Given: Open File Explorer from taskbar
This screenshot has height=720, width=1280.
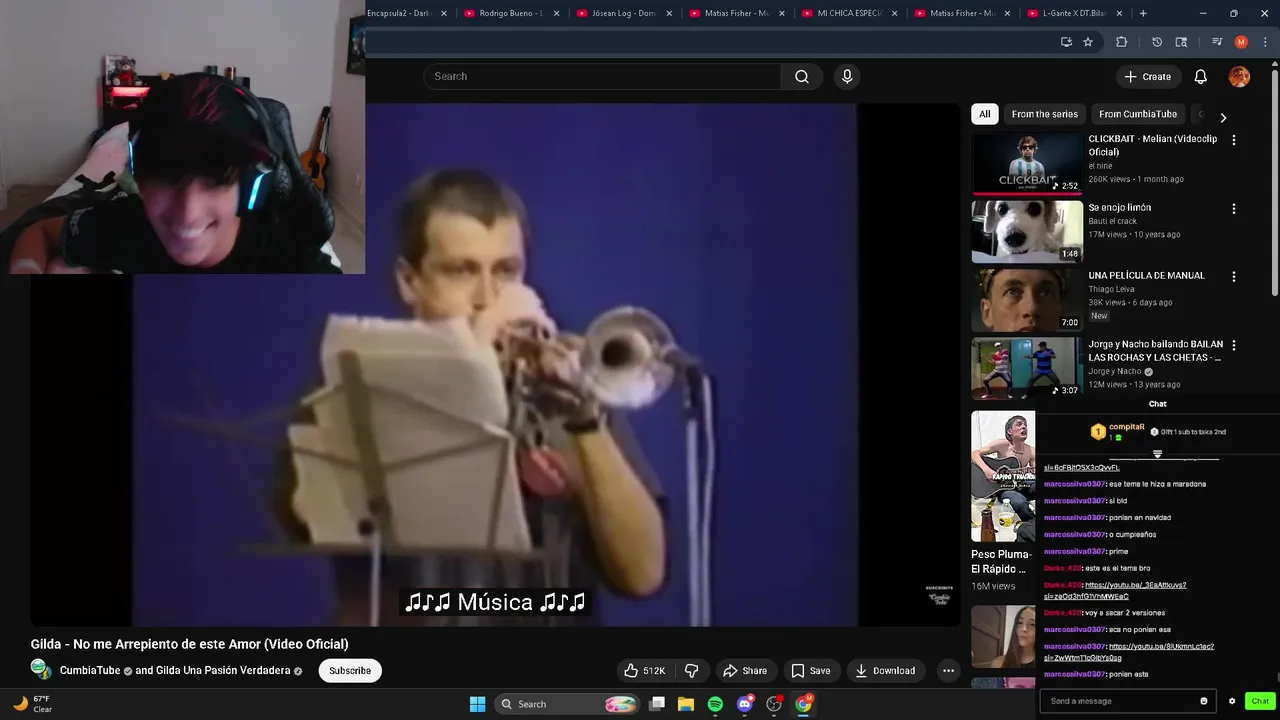Looking at the screenshot, I should click(686, 704).
